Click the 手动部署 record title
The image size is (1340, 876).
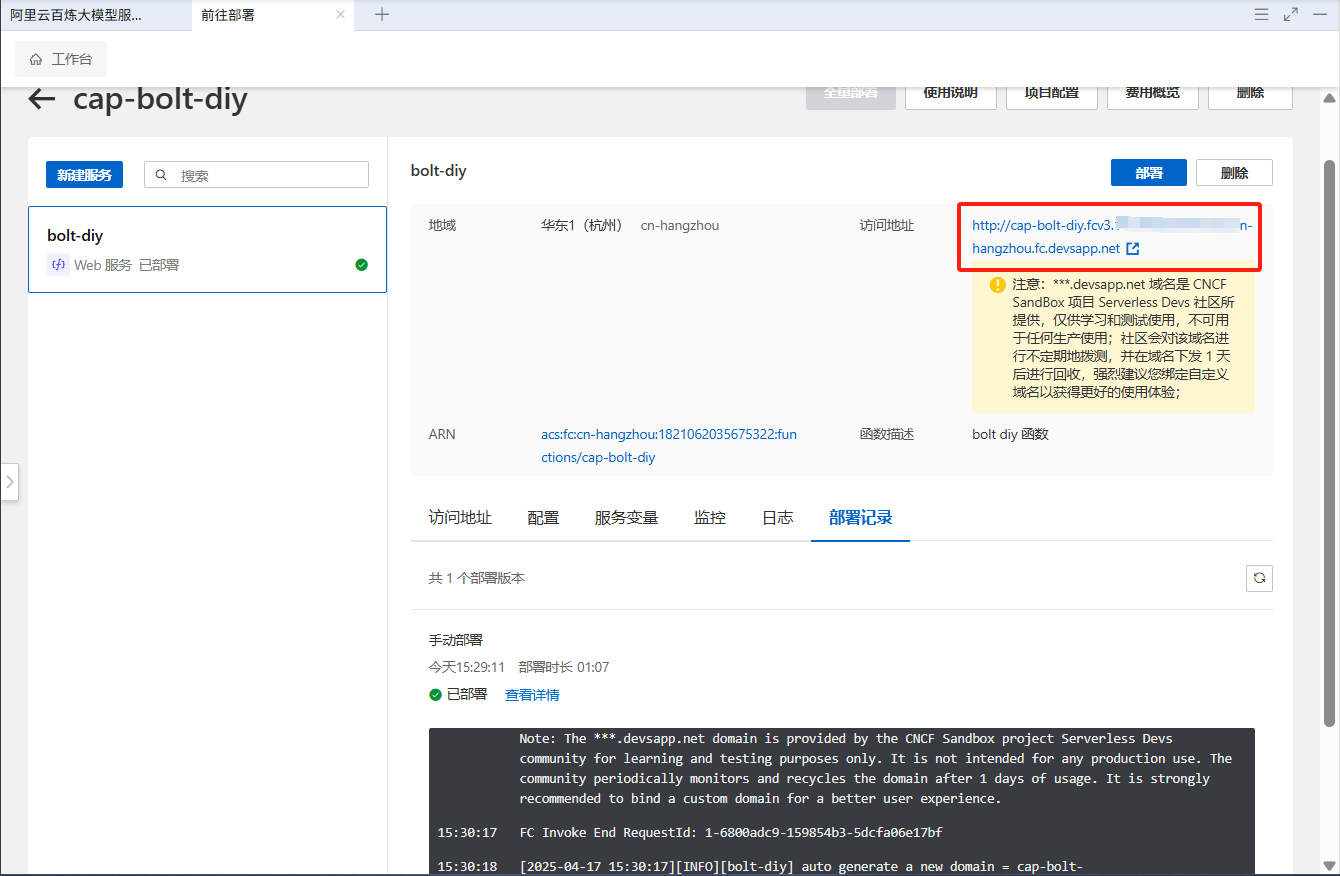click(x=456, y=640)
